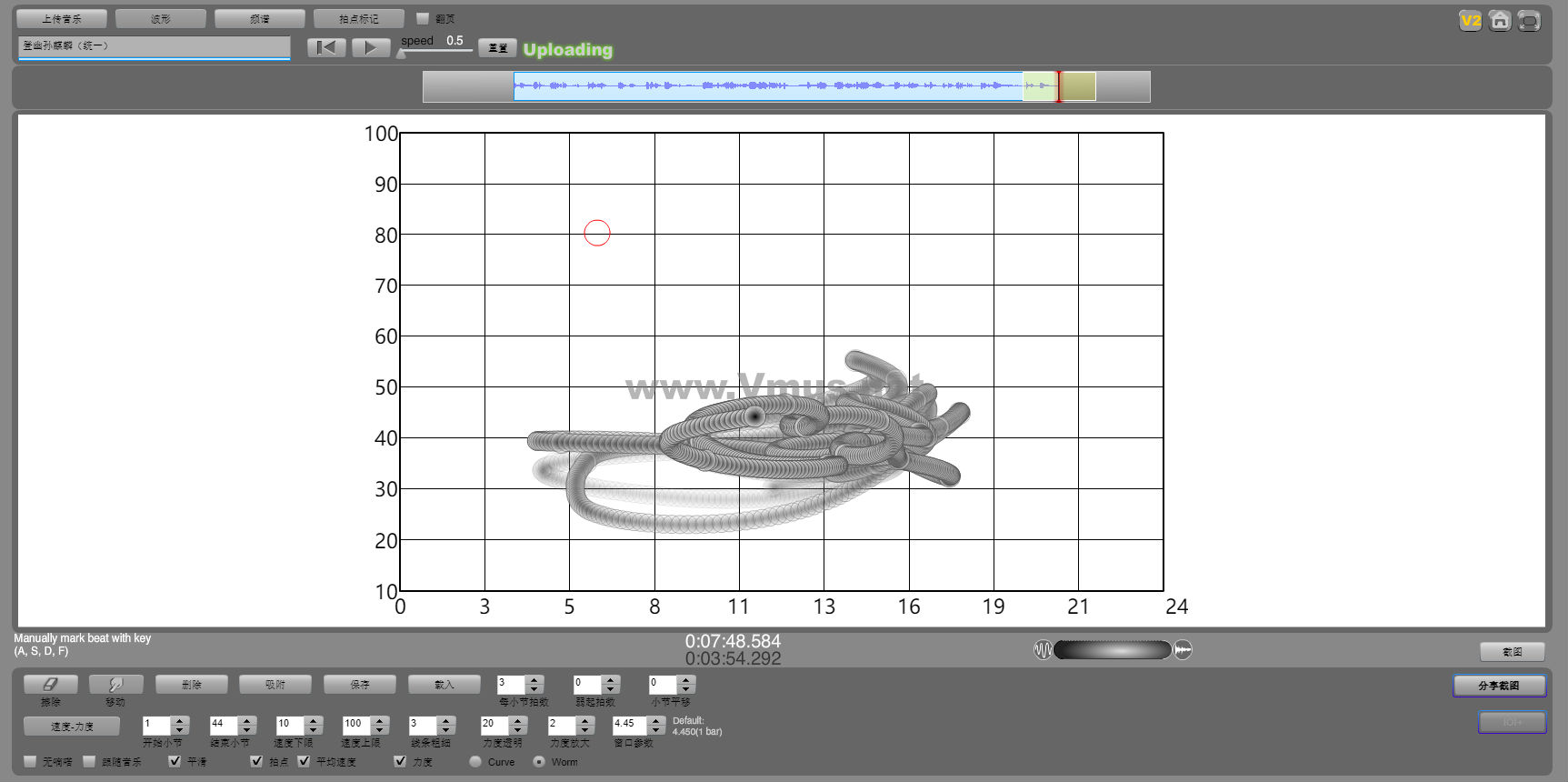
Task: Switch to the 频谱 spectrum view
Action: coord(260,18)
